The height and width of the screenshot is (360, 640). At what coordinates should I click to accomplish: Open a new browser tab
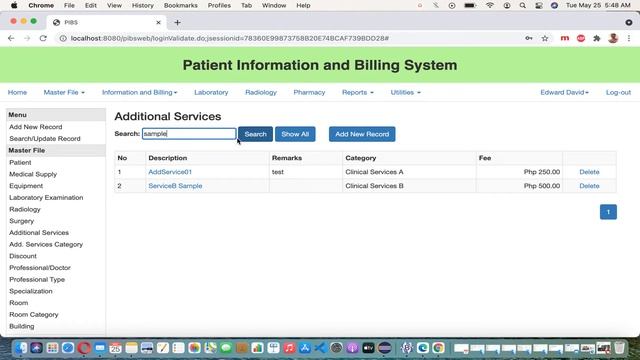click(x=177, y=22)
